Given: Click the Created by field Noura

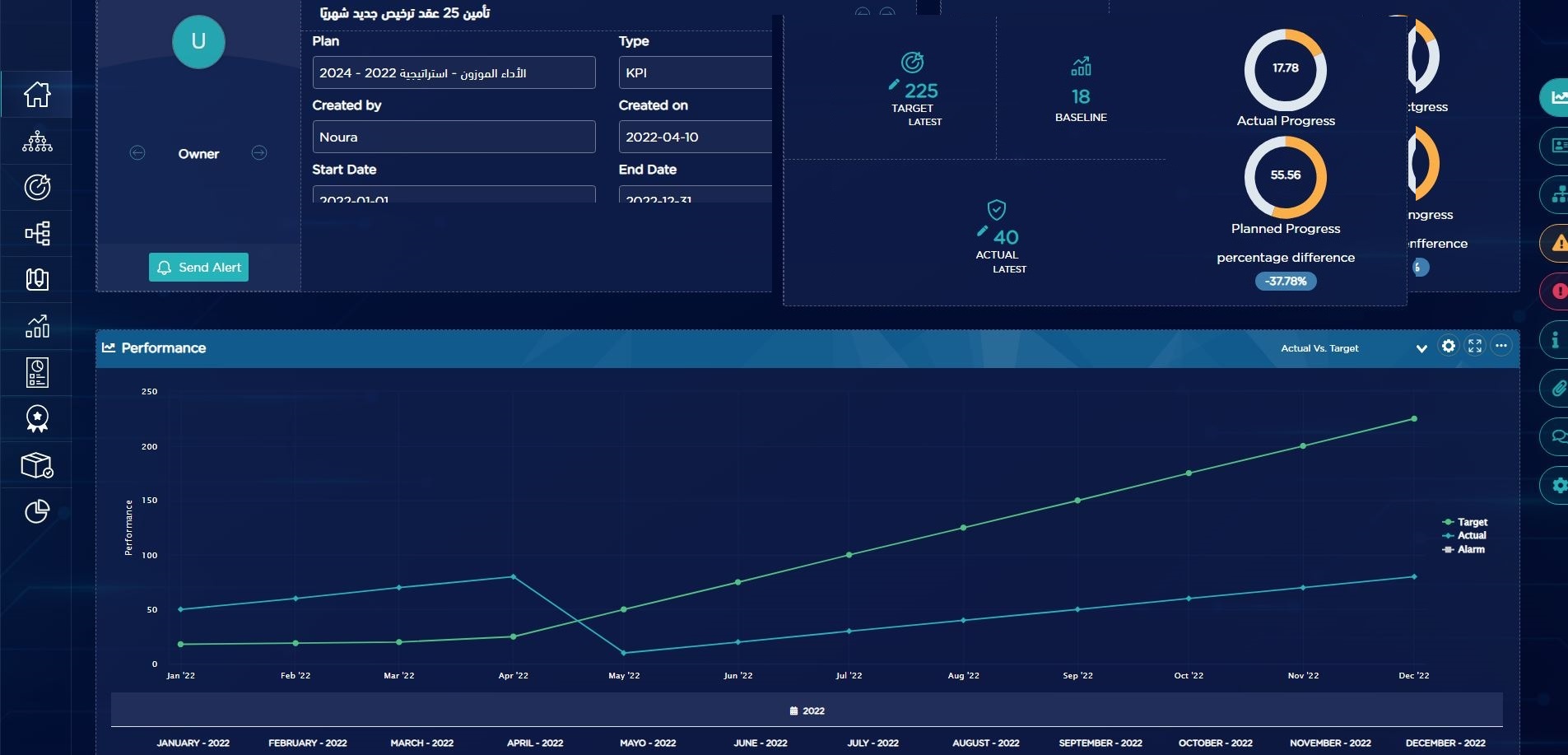Looking at the screenshot, I should point(454,137).
